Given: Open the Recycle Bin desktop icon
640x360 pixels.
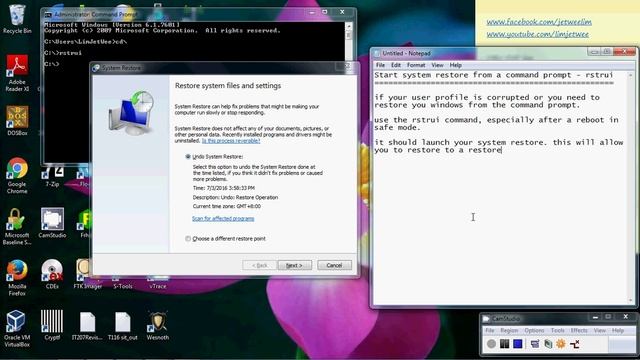Looking at the screenshot, I should (x=17, y=19).
